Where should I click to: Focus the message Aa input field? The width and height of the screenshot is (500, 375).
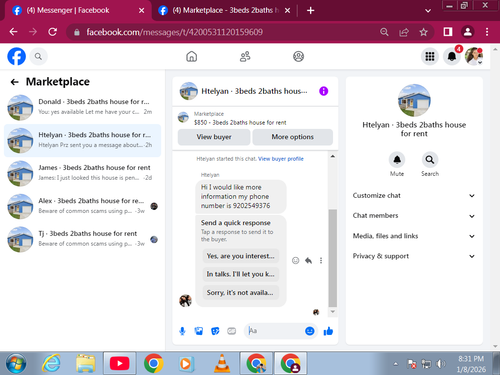(x=275, y=331)
